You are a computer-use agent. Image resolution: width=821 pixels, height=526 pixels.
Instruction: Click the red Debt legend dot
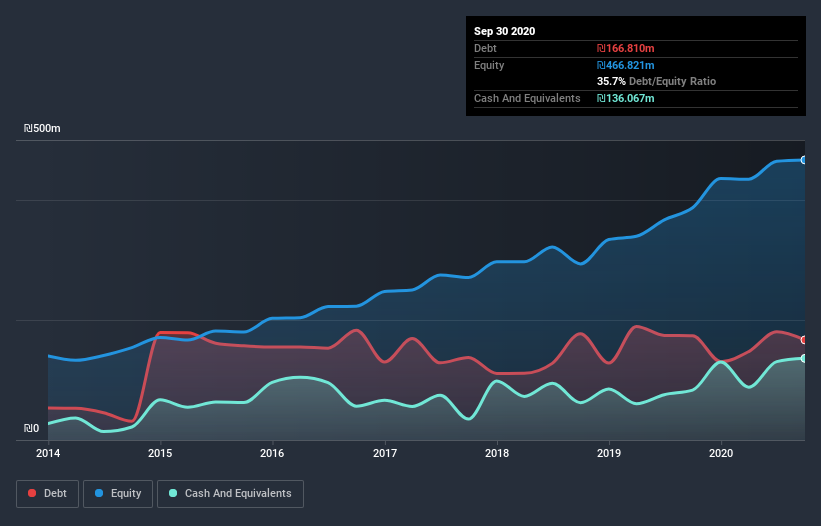point(32,493)
